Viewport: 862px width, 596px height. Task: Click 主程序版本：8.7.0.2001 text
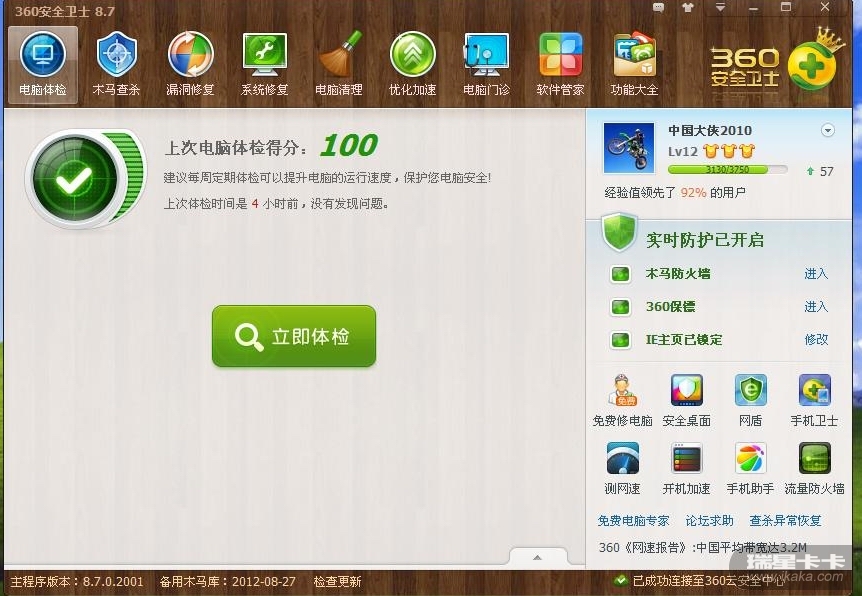pos(77,581)
